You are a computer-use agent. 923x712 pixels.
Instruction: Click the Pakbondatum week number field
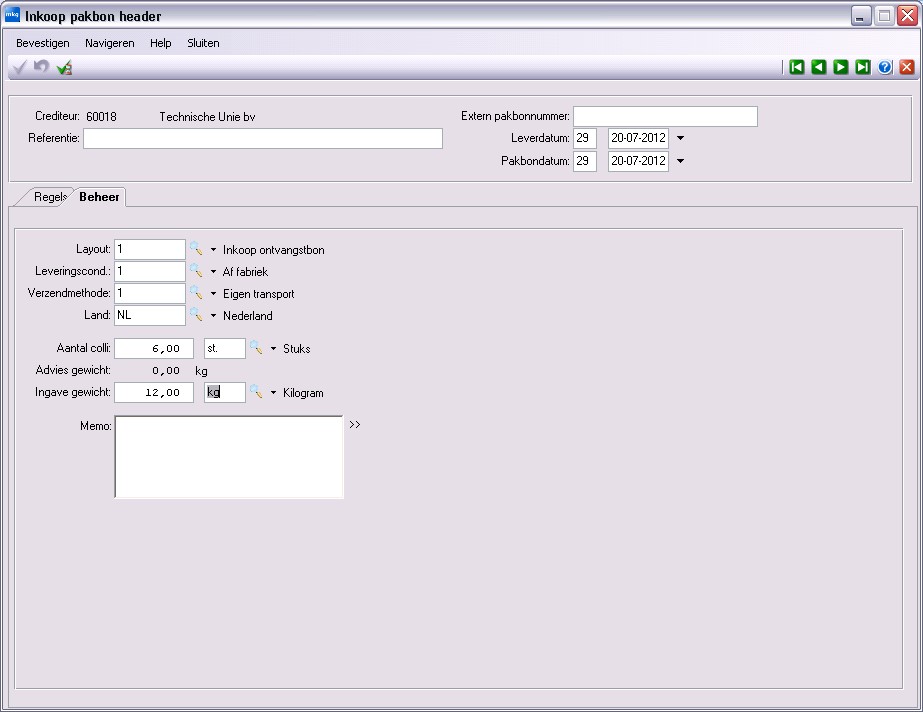[x=585, y=161]
